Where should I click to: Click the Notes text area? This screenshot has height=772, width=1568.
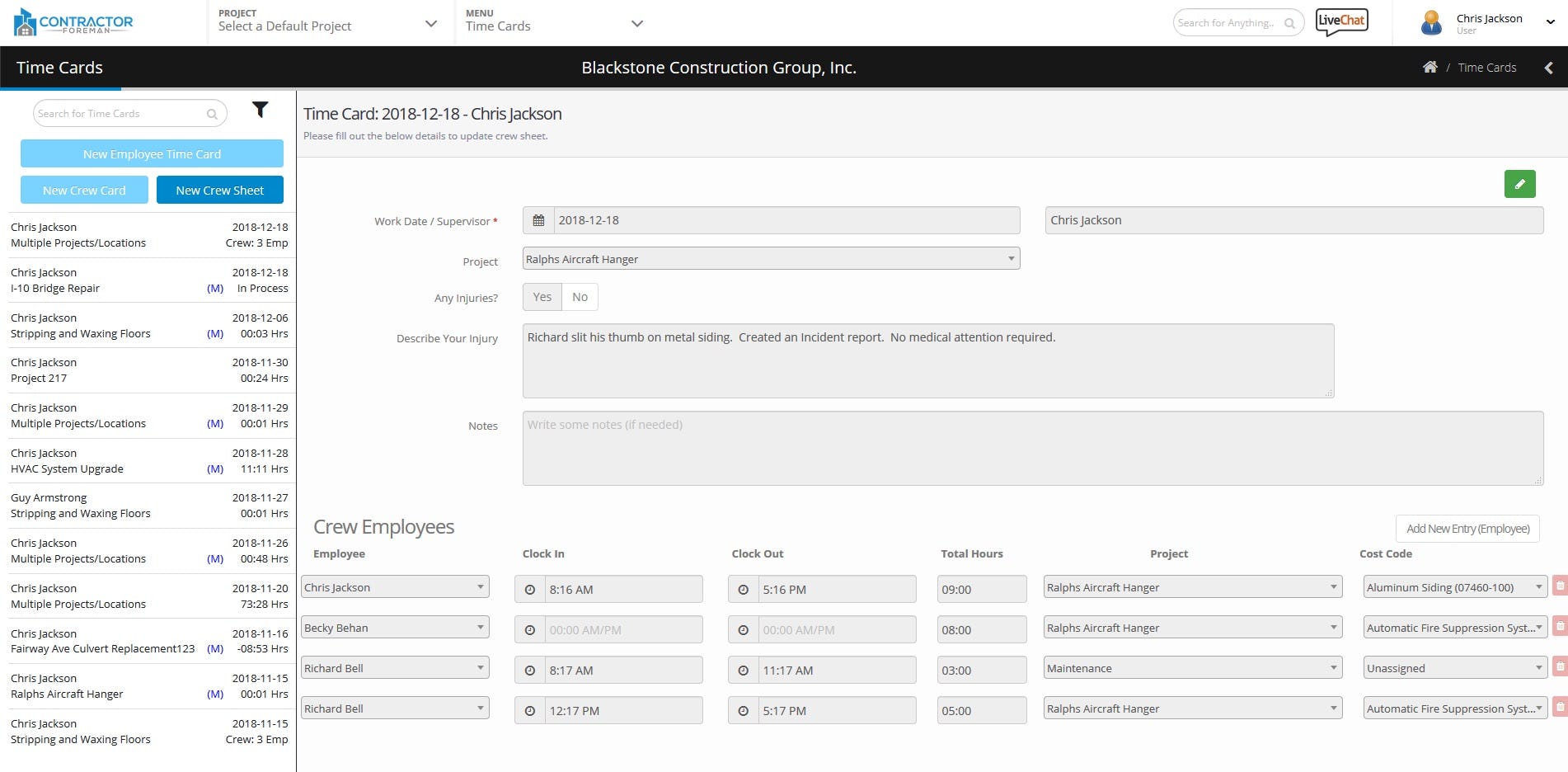pyautogui.click(x=1032, y=448)
